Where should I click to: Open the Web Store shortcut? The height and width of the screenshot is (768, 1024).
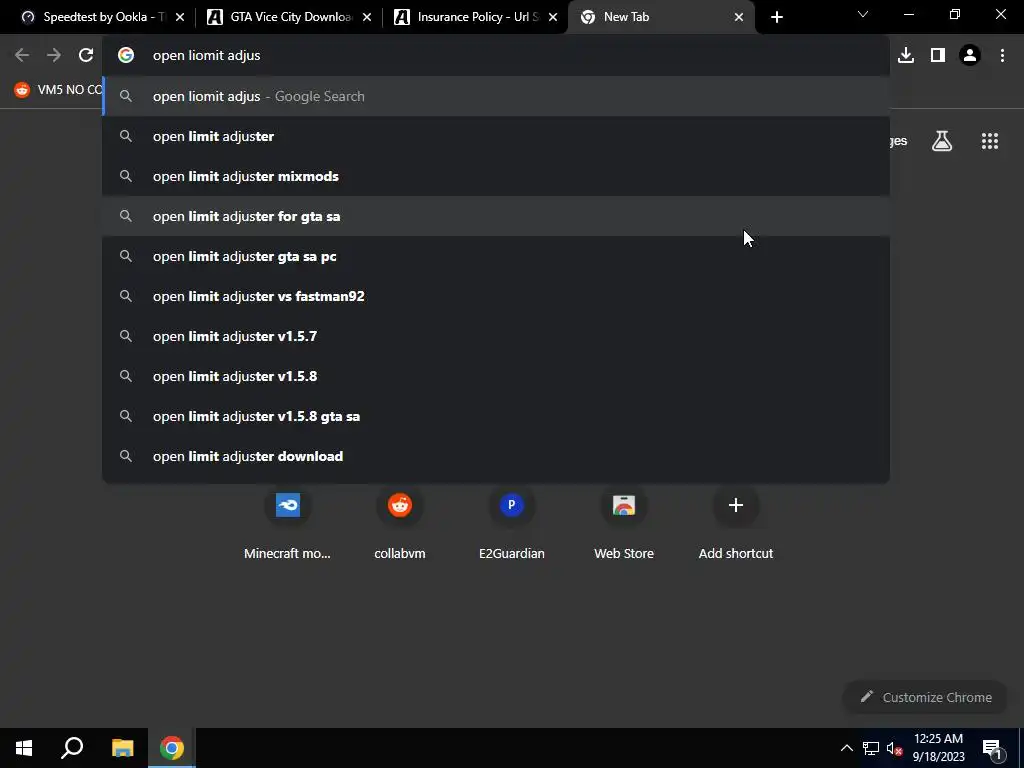(624, 526)
